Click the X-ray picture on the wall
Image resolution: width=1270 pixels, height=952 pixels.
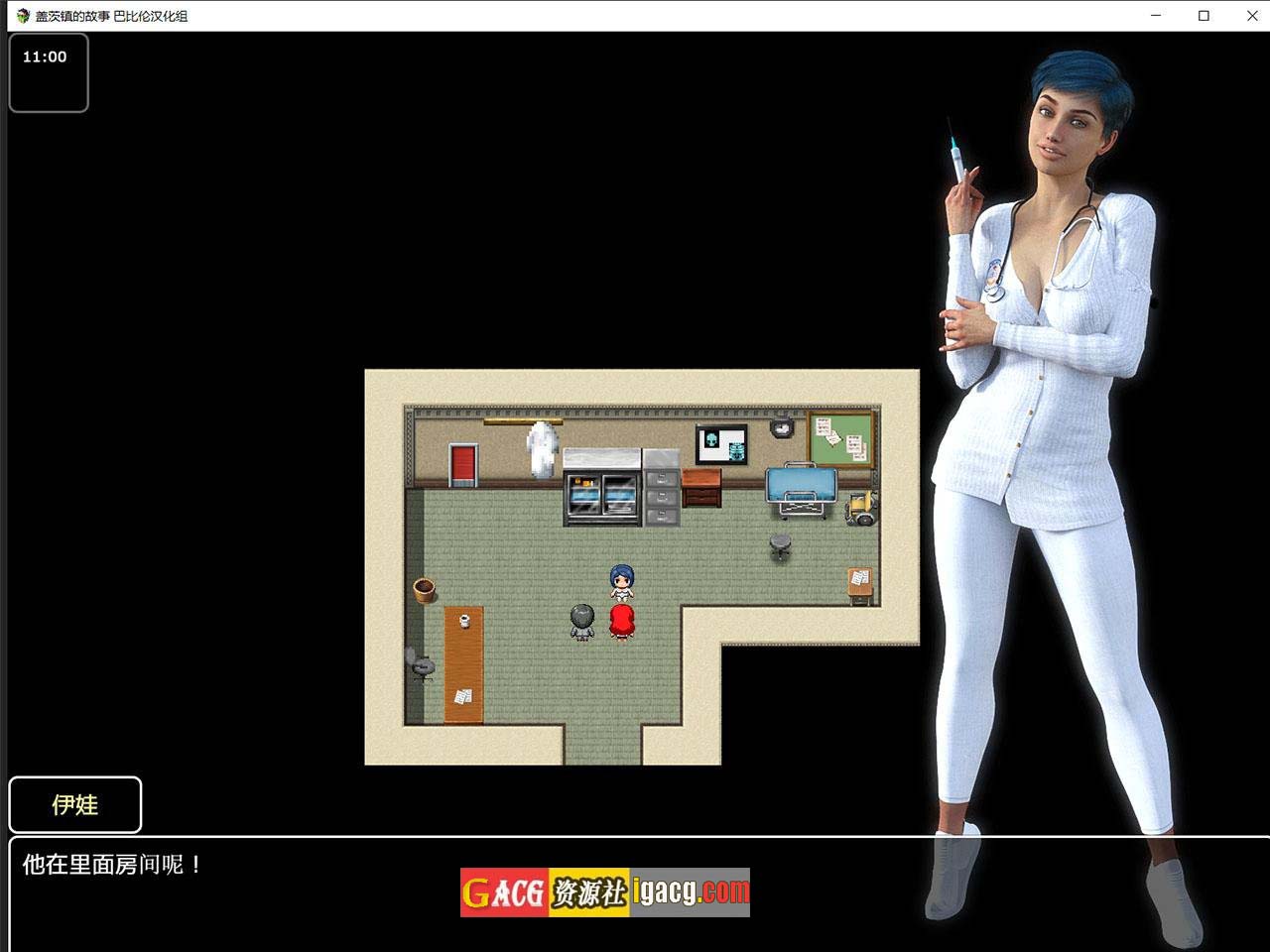721,444
